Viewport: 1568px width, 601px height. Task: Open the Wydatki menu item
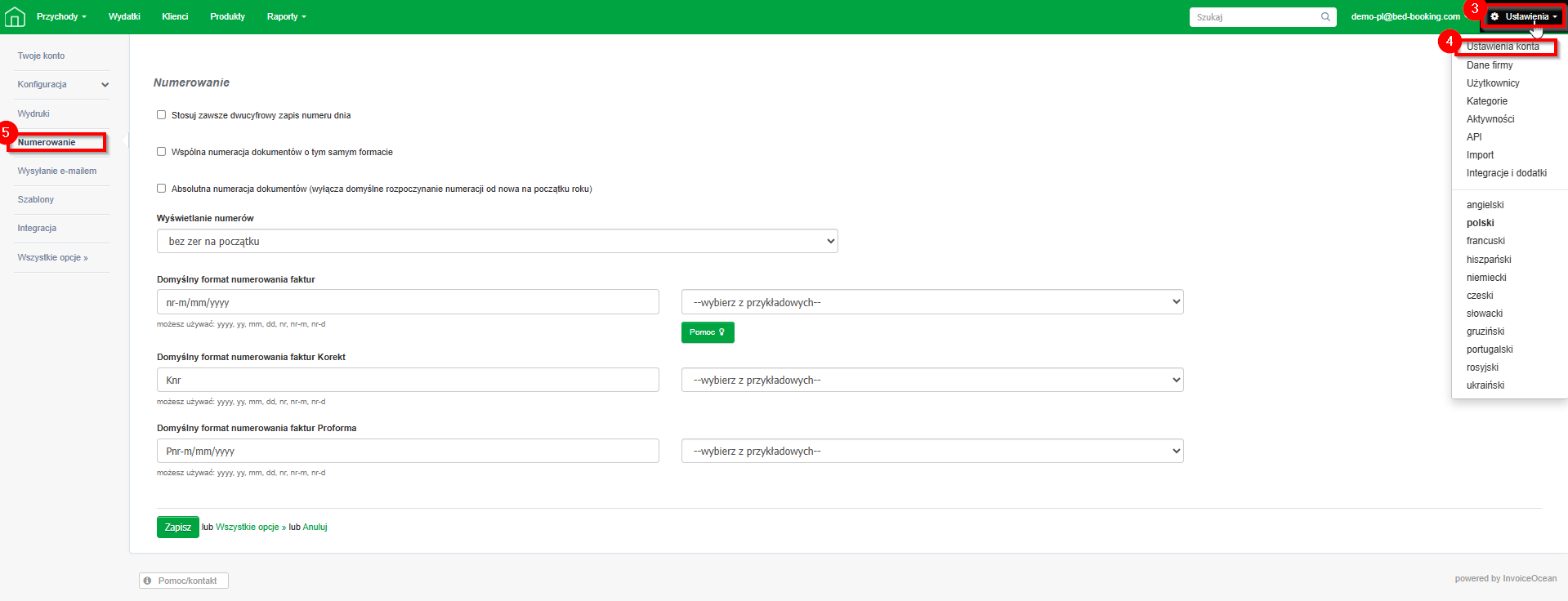(124, 16)
